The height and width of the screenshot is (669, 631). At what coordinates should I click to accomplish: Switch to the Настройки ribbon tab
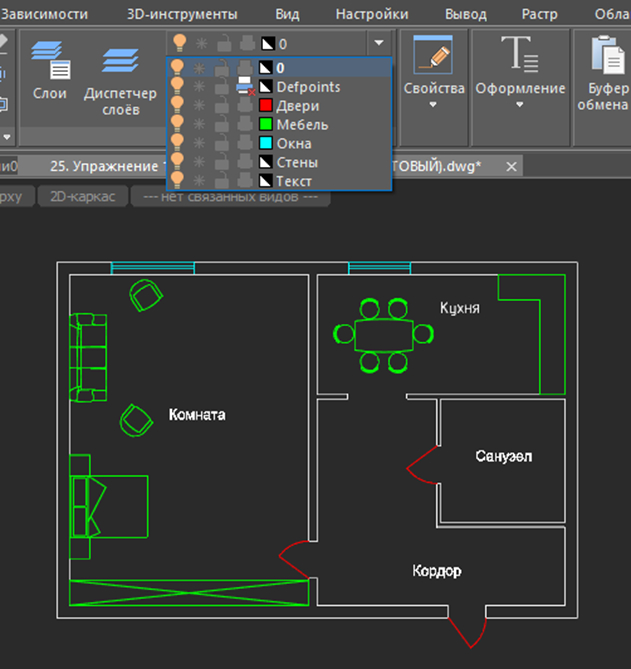click(371, 14)
